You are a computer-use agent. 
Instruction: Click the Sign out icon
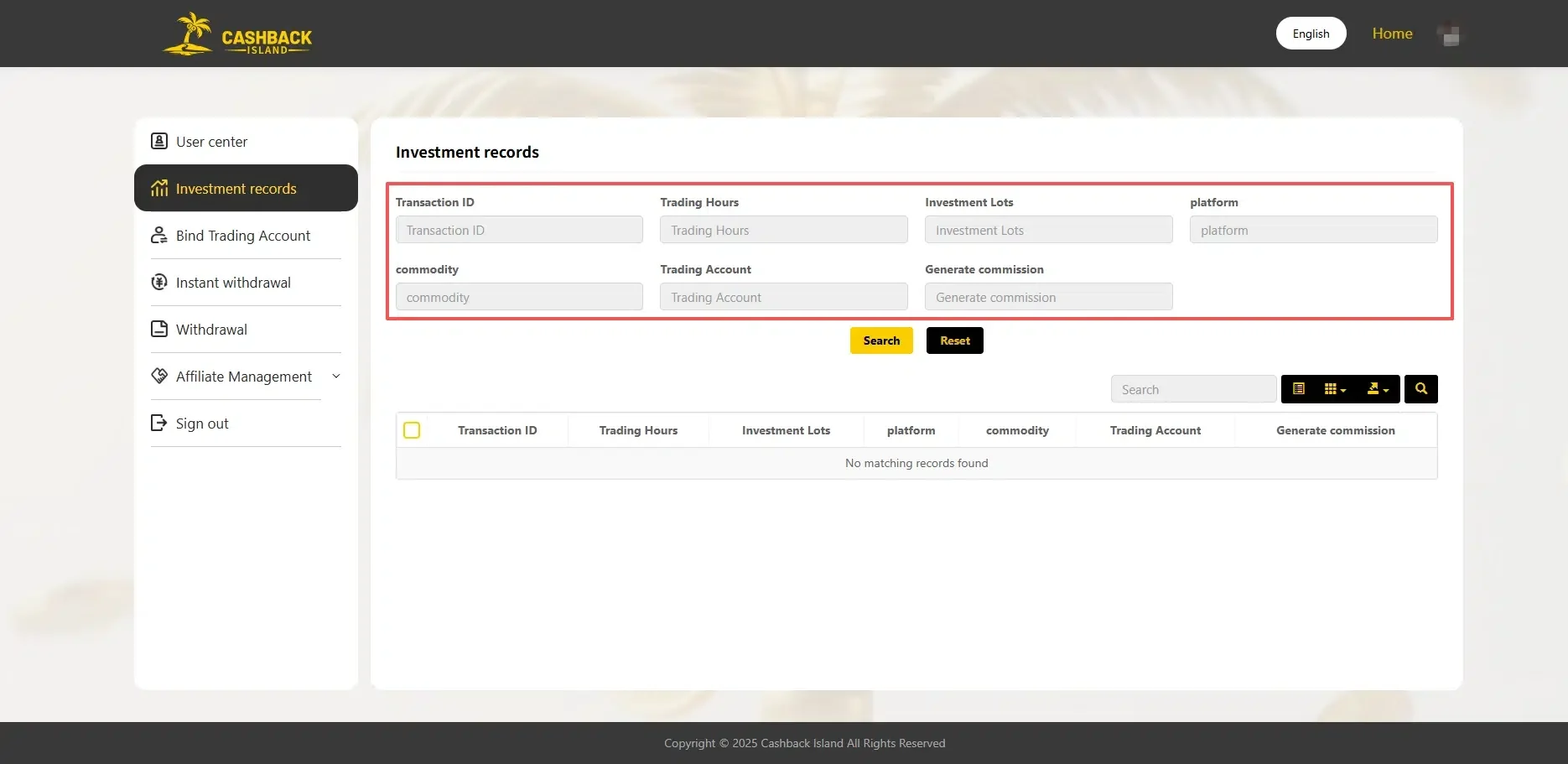[x=159, y=423]
